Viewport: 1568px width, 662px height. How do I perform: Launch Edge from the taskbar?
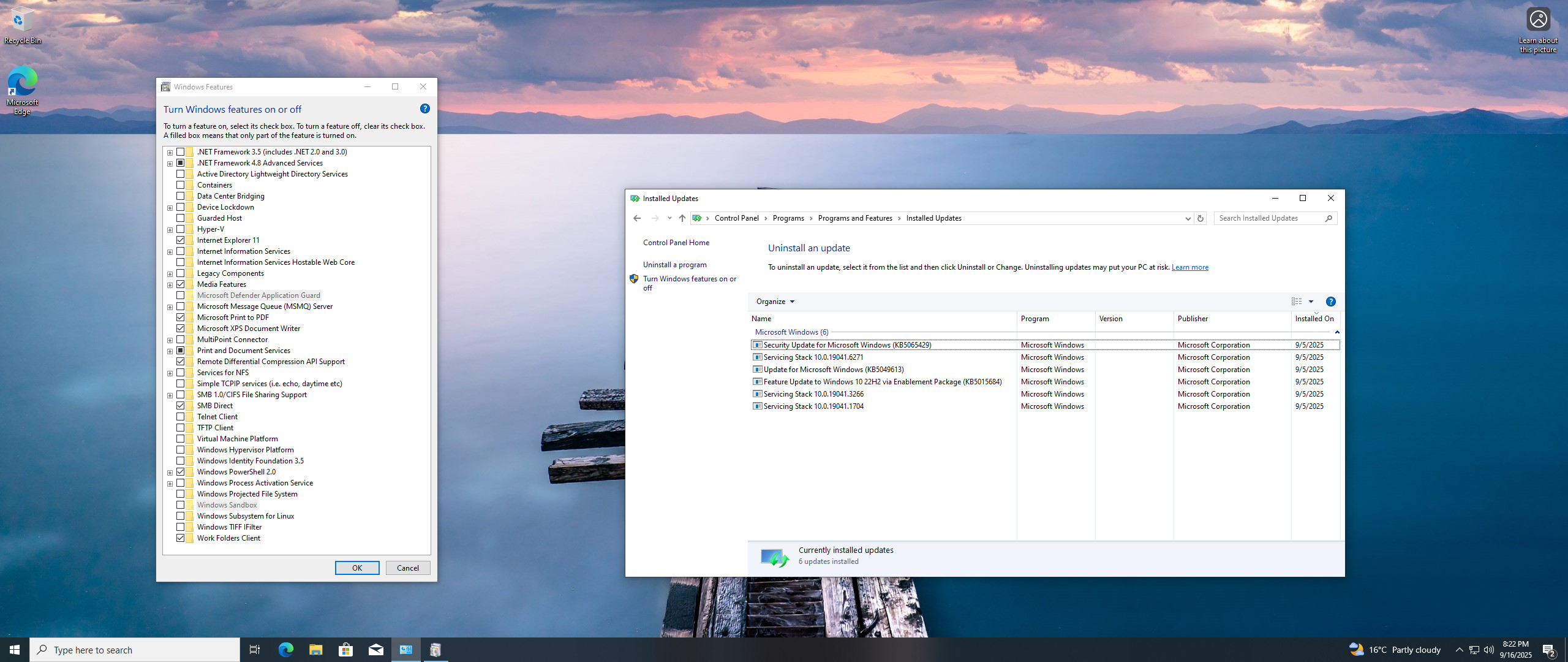click(285, 650)
